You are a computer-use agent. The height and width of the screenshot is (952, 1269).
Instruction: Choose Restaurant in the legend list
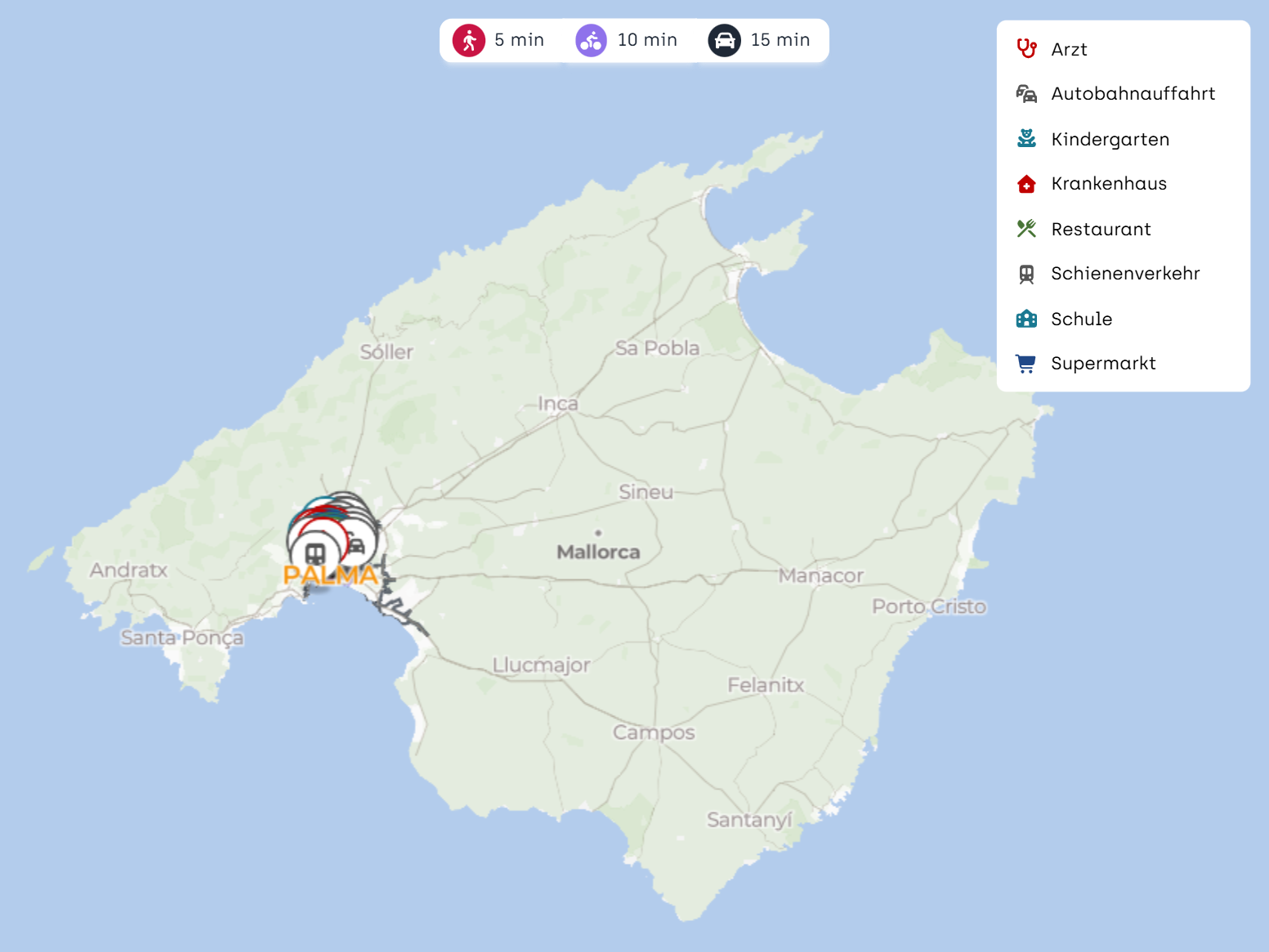pyautogui.click(x=1101, y=230)
